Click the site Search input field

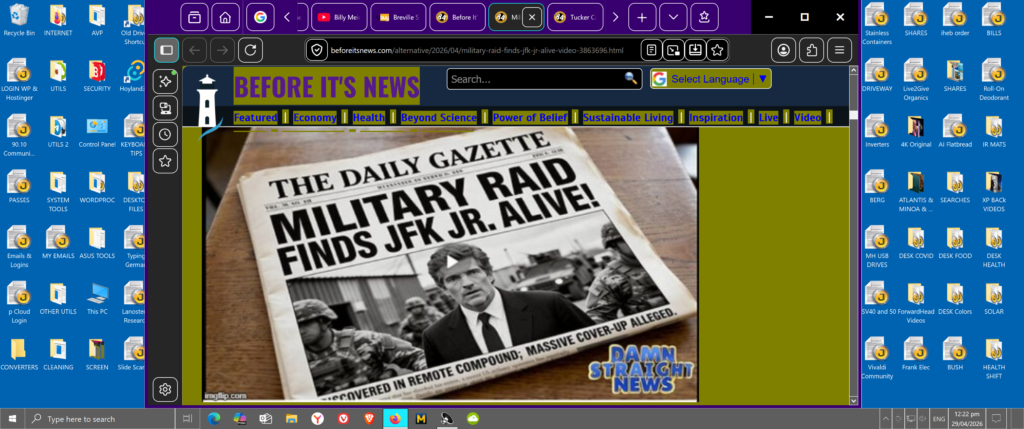coord(533,79)
